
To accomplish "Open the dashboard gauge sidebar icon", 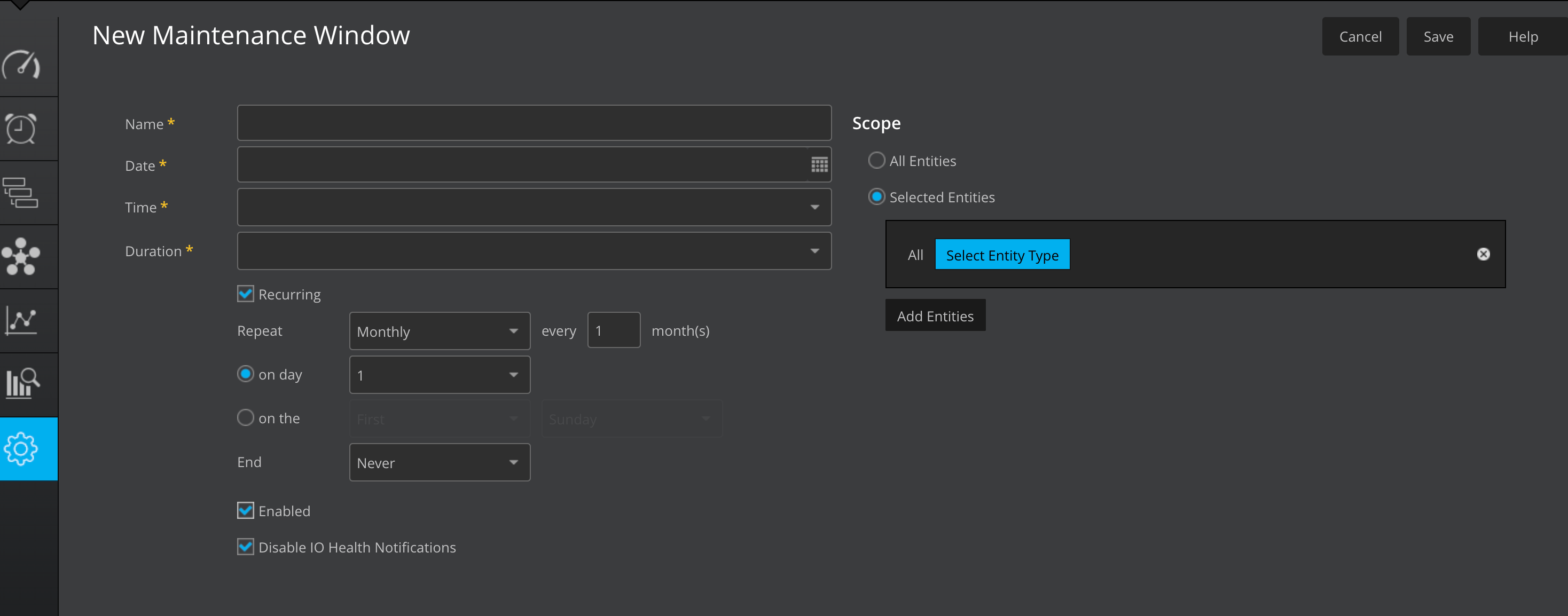I will [21, 65].
